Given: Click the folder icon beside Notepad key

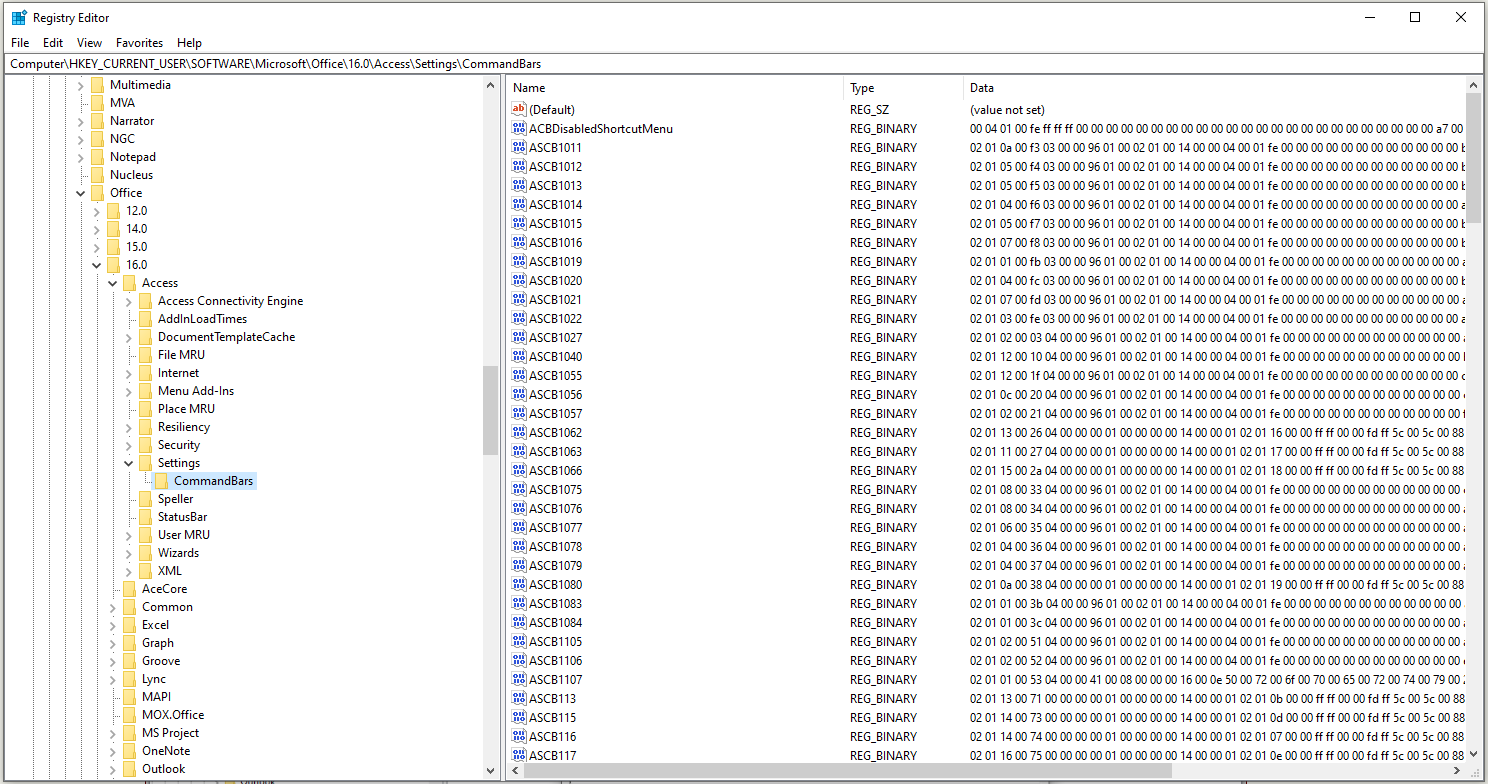Looking at the screenshot, I should tap(98, 157).
